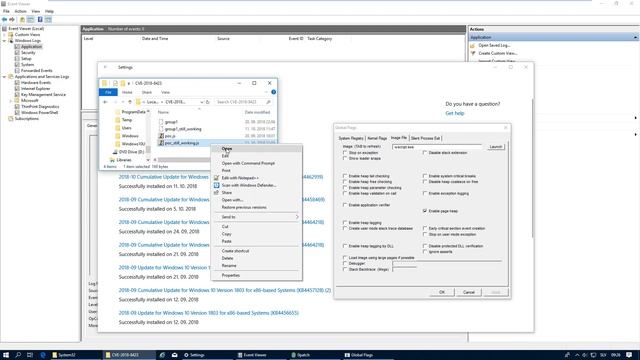Viewport: 640px width, 360px height.
Task: Click Get help link in Settings
Action: pyautogui.click(x=455, y=113)
